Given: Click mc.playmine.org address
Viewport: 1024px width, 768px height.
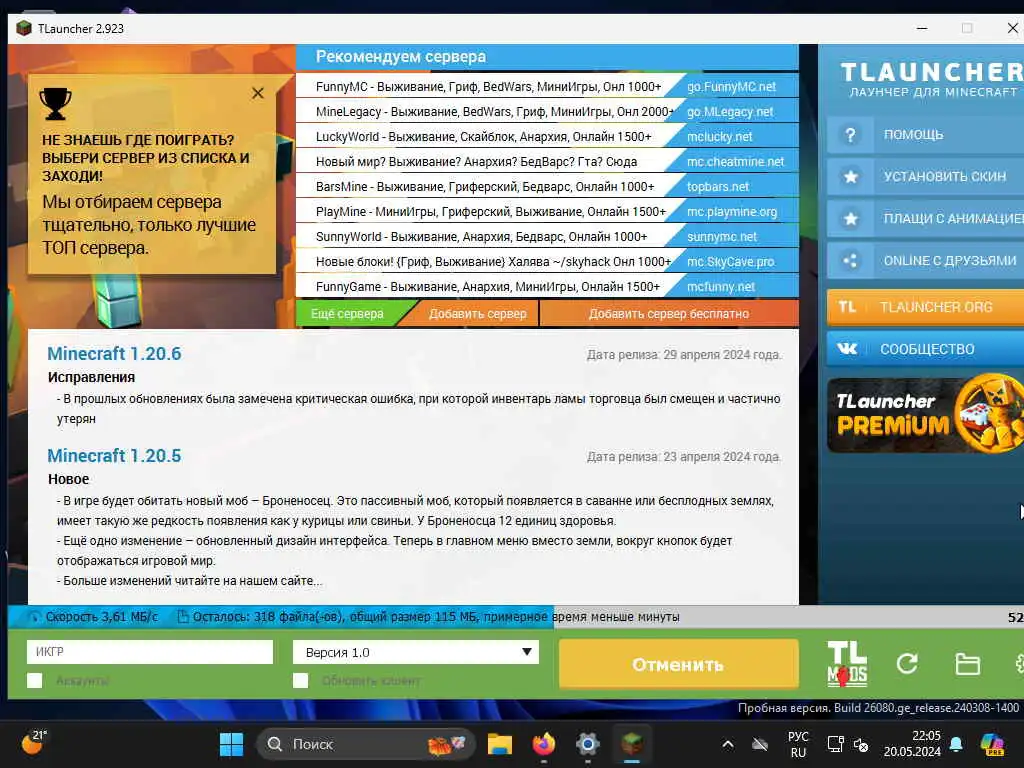Looking at the screenshot, I should 732,212.
